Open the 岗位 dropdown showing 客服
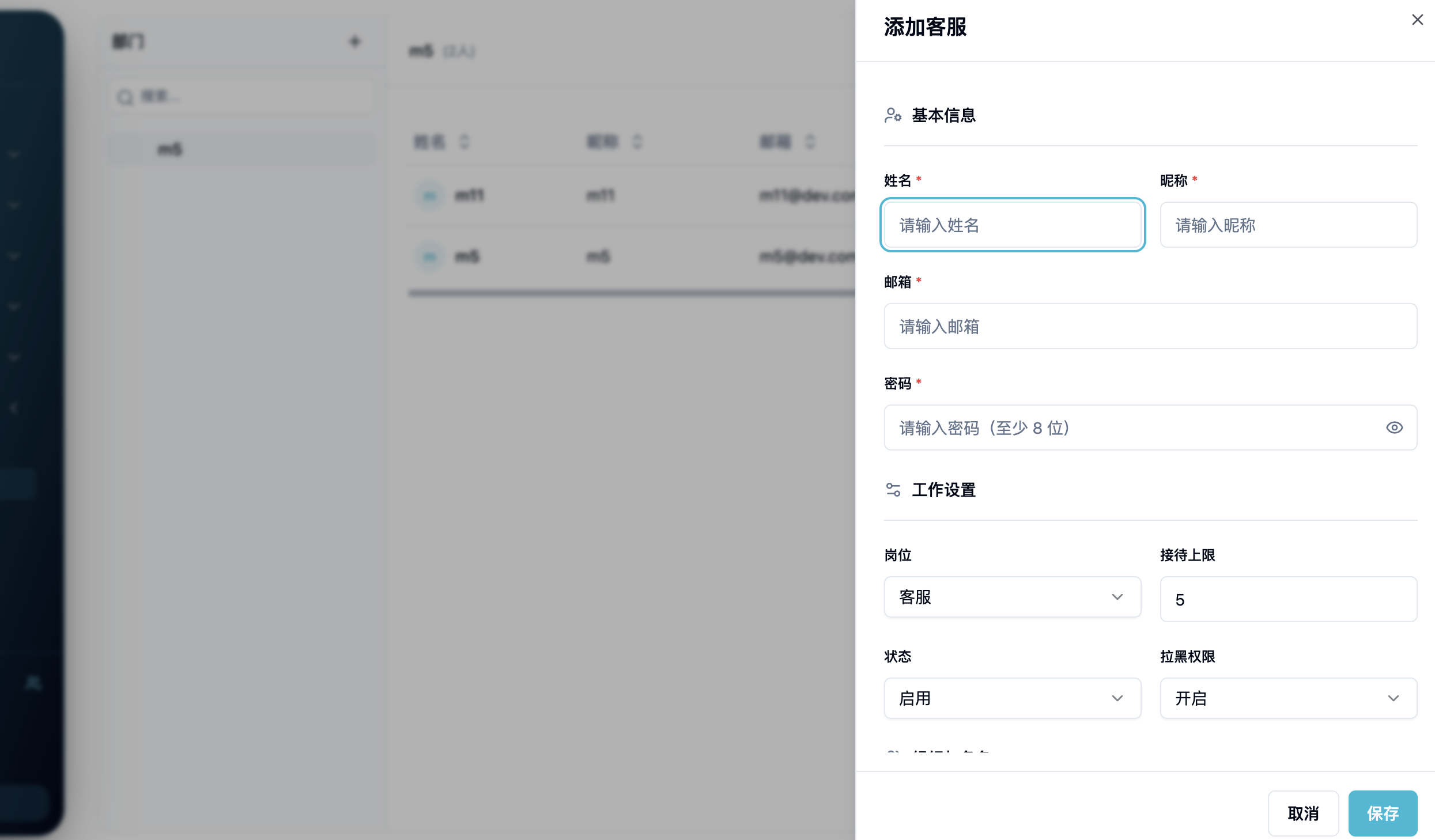Screen dimensions: 1435x840 pos(1013,597)
